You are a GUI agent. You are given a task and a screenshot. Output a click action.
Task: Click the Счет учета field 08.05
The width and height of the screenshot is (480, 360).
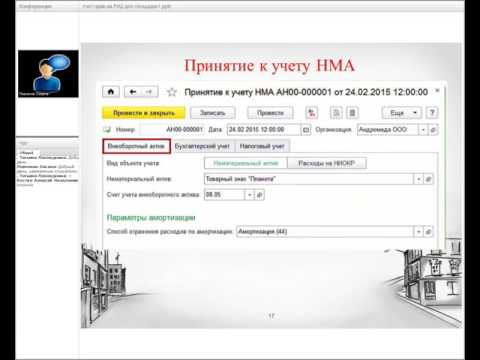click(224, 195)
